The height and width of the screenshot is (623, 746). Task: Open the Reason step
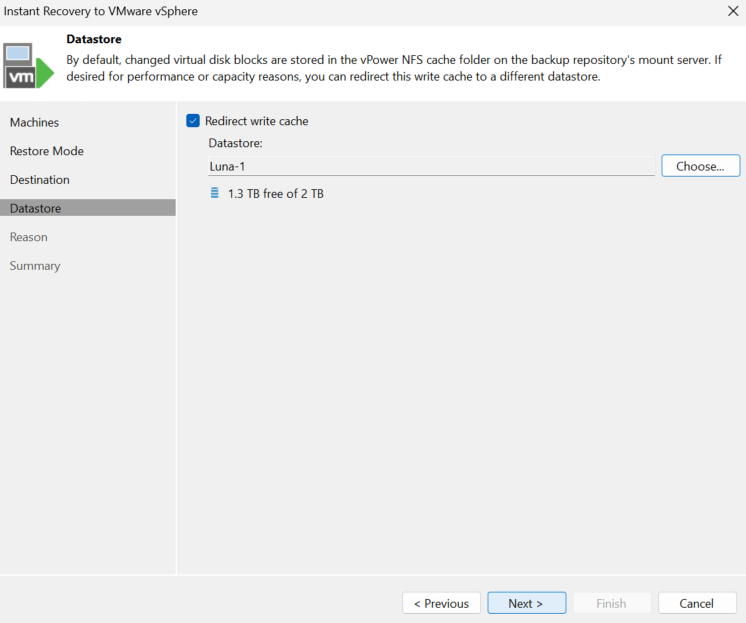click(29, 237)
